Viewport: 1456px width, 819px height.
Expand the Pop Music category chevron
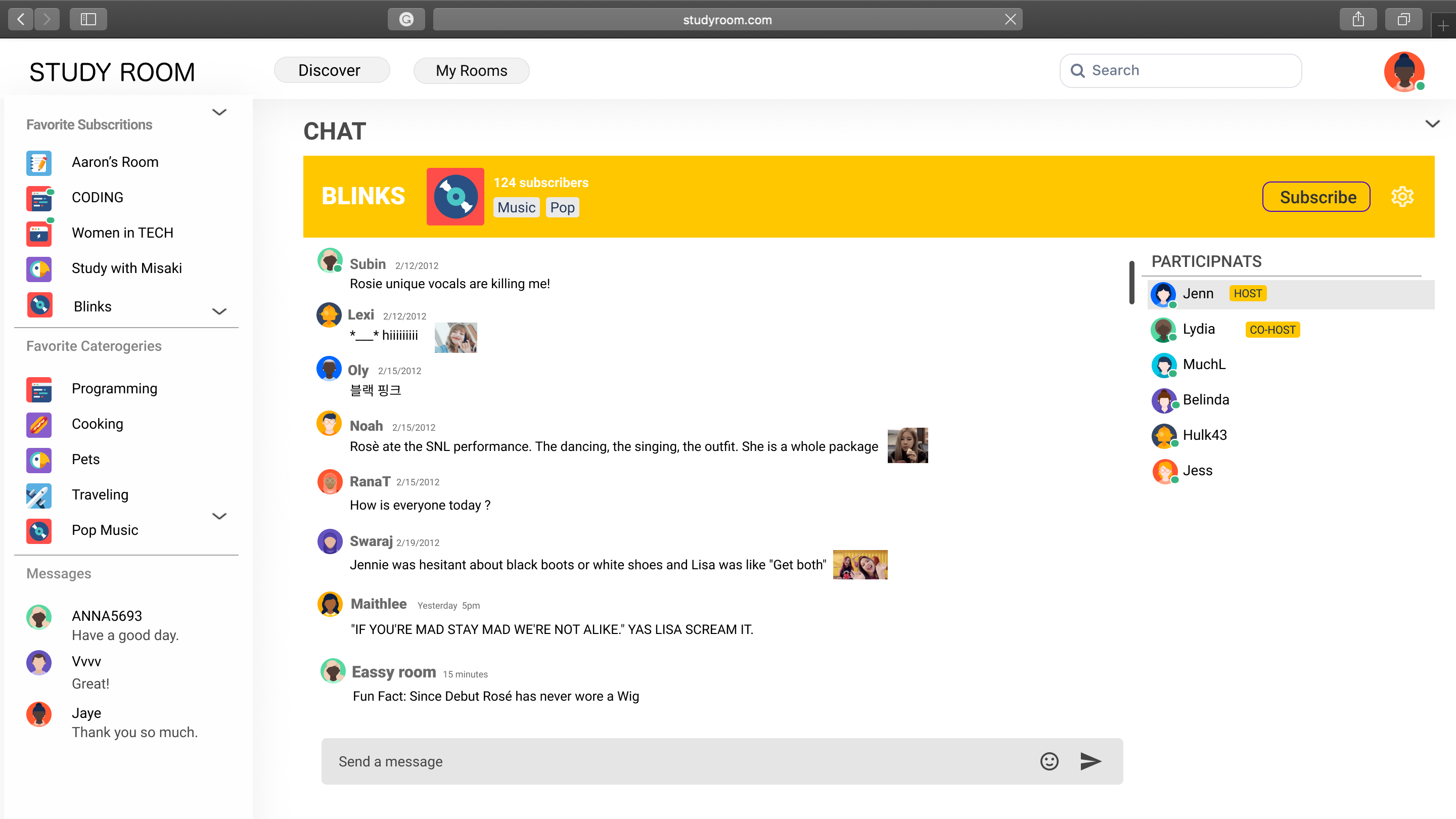pos(219,516)
